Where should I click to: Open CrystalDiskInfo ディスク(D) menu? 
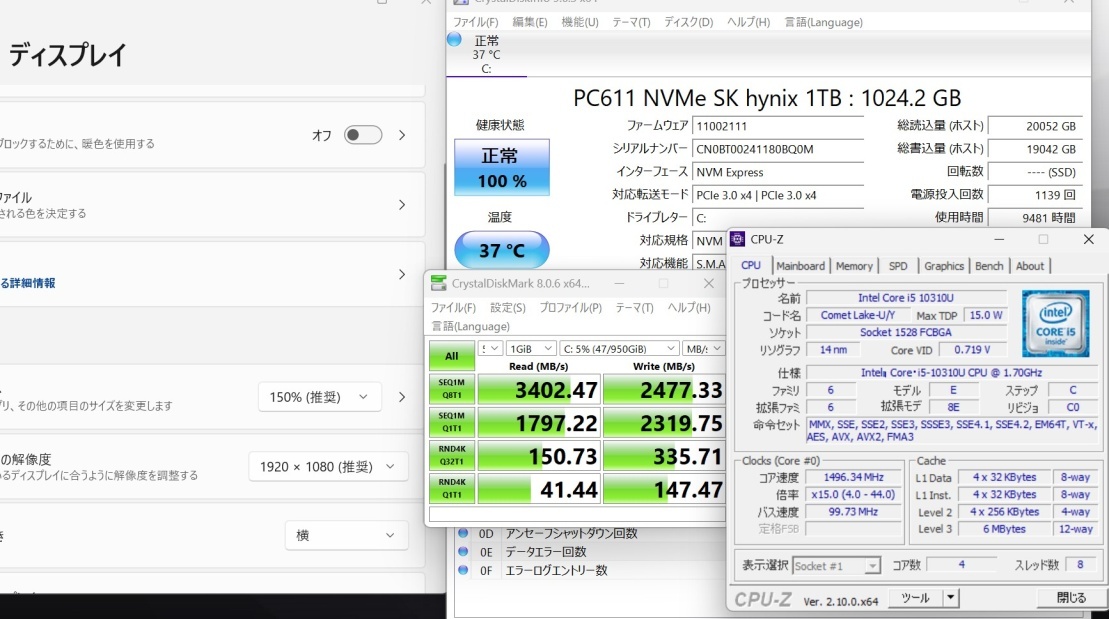[x=688, y=22]
